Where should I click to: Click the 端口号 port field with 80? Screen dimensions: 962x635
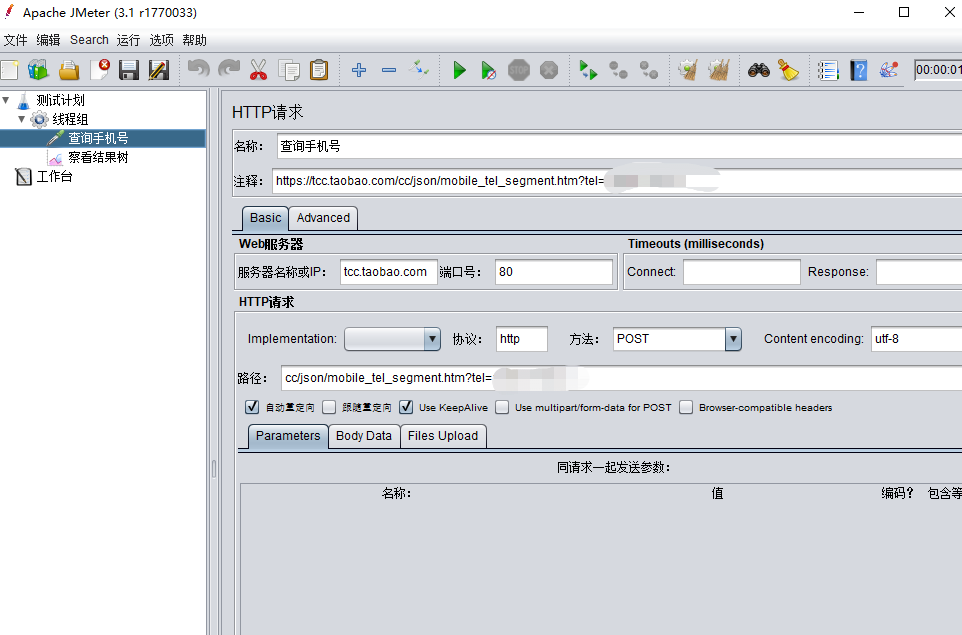tap(553, 272)
